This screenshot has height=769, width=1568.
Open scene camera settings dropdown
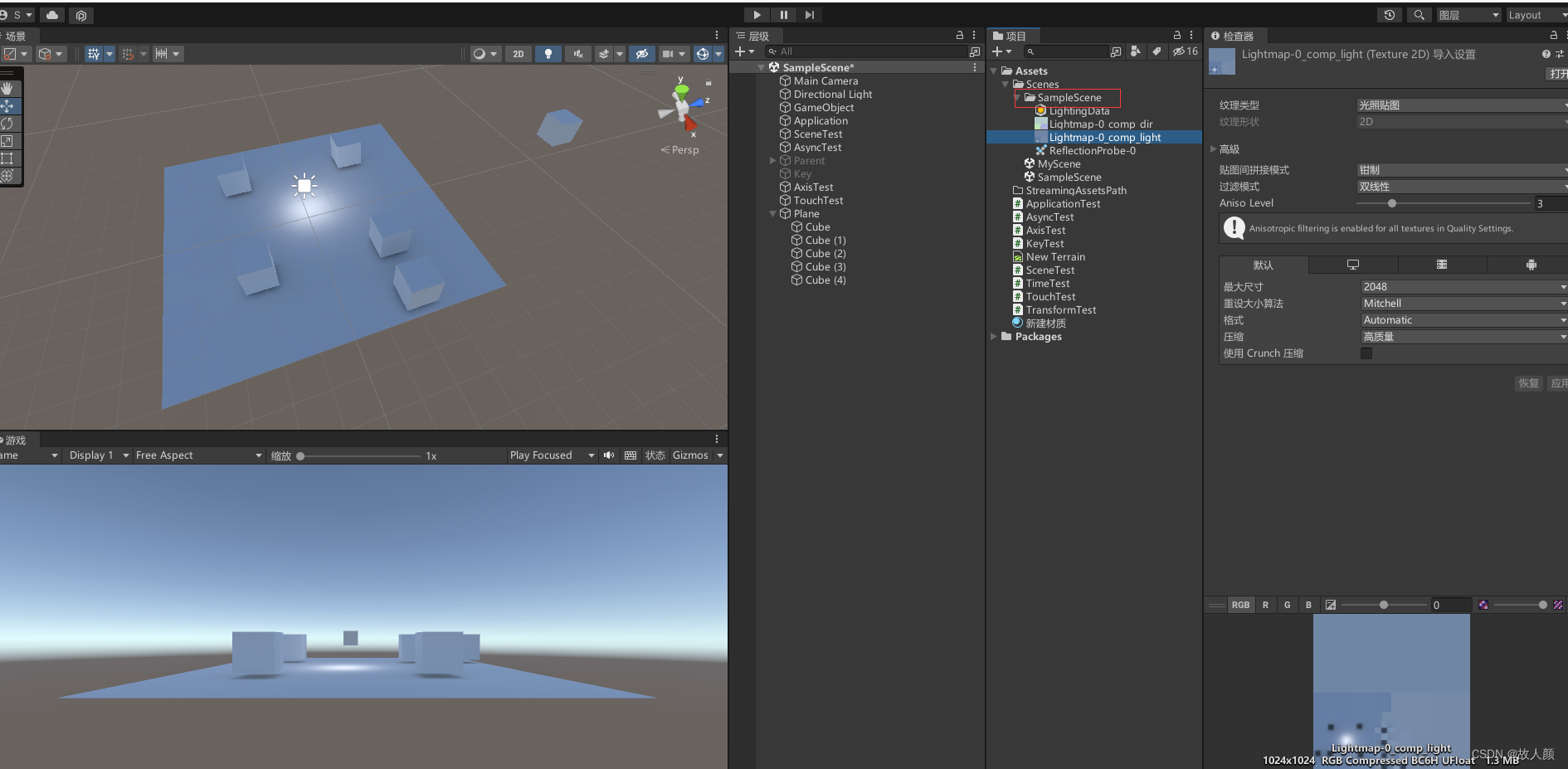coord(674,54)
